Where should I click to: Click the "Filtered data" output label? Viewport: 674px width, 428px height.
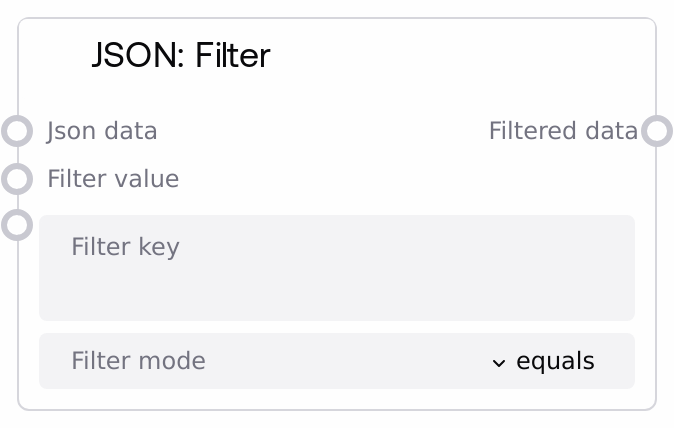pyautogui.click(x=562, y=131)
